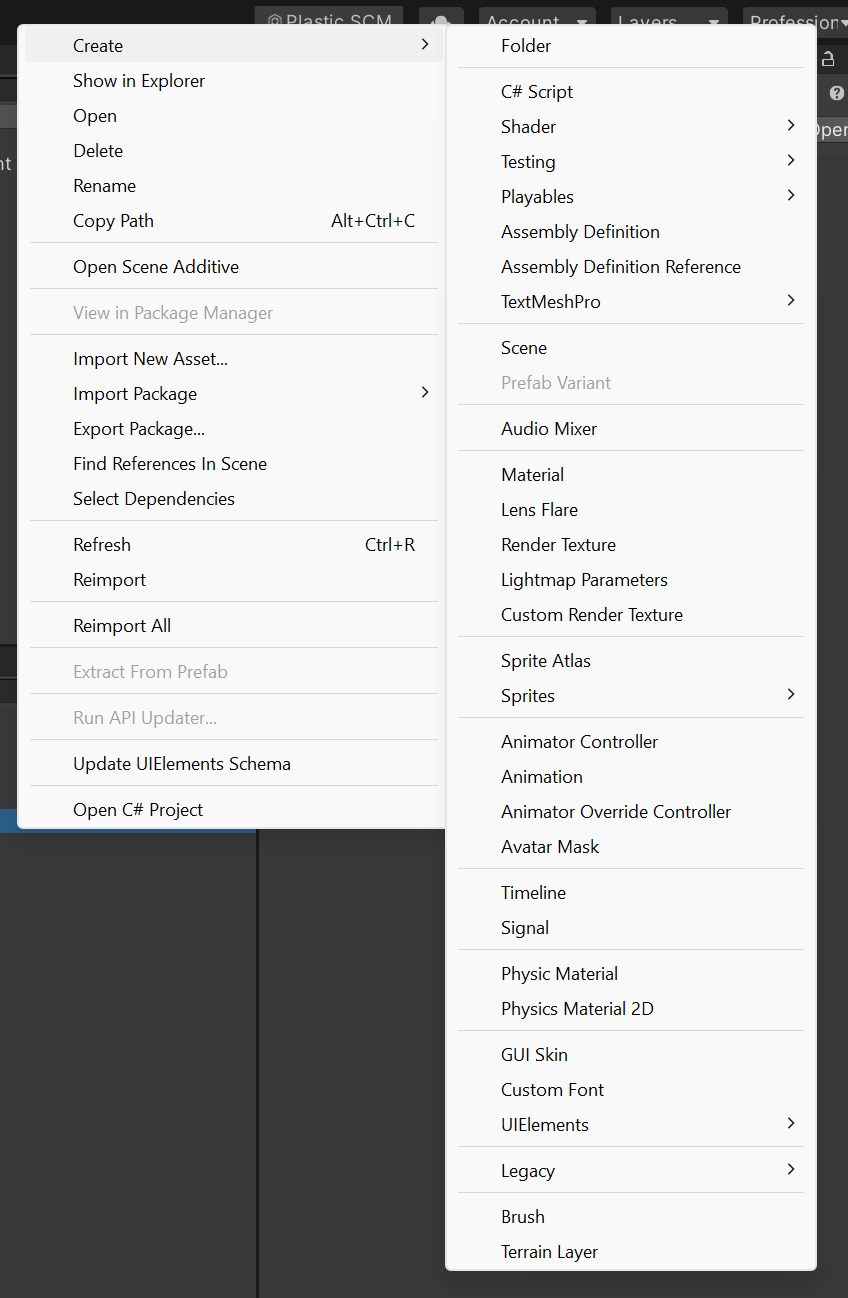The image size is (848, 1298).
Task: Expand the UIElements submenu
Action: [x=631, y=1125]
